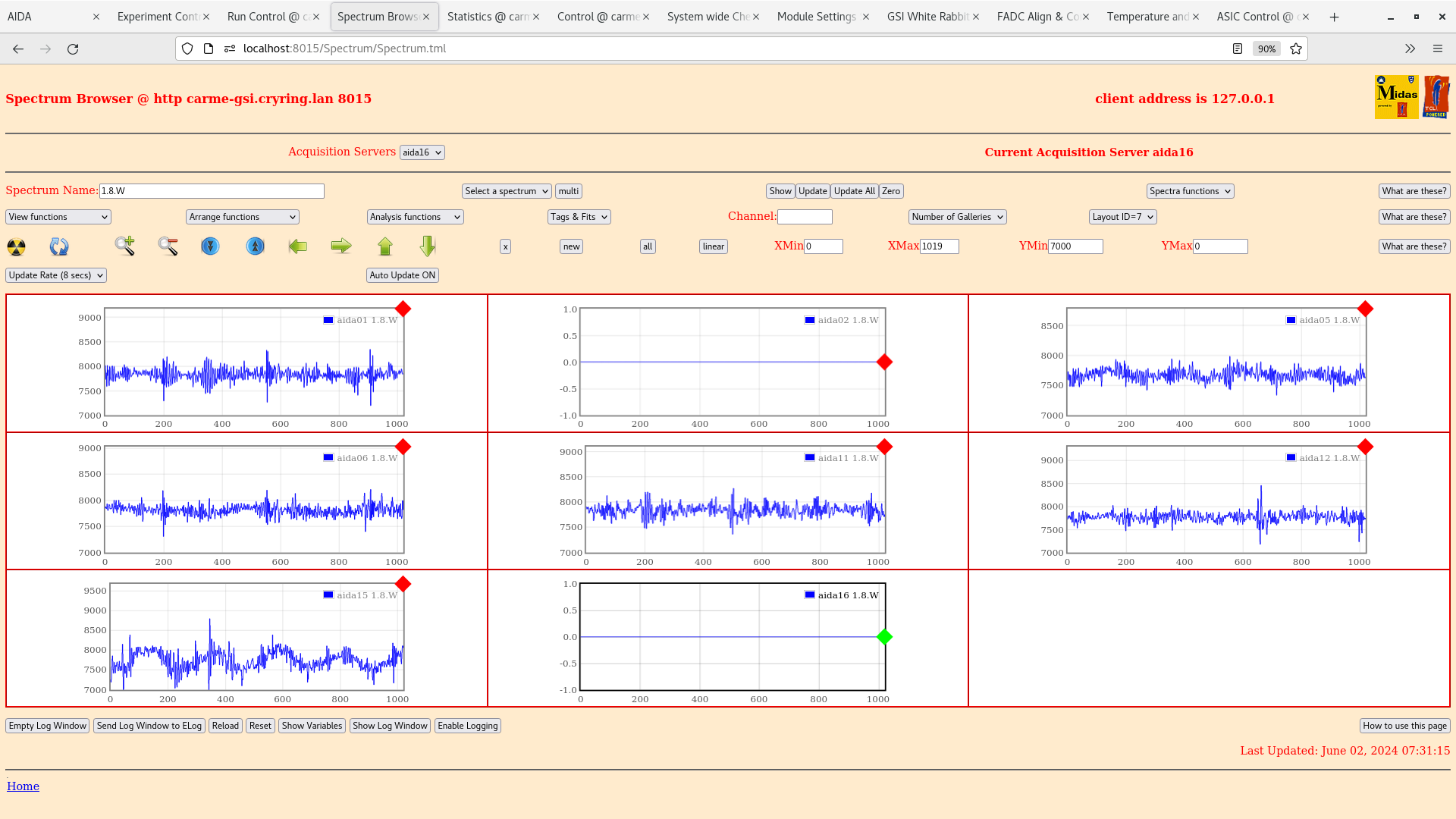The image size is (1456, 819).
Task: Click the zoom out magnifier icon
Action: [x=168, y=246]
